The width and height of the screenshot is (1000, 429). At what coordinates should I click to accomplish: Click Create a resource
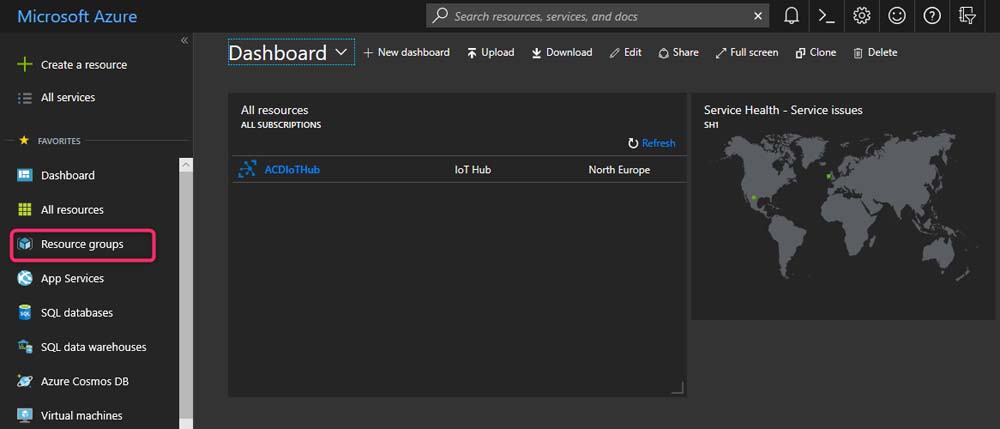pos(83,65)
